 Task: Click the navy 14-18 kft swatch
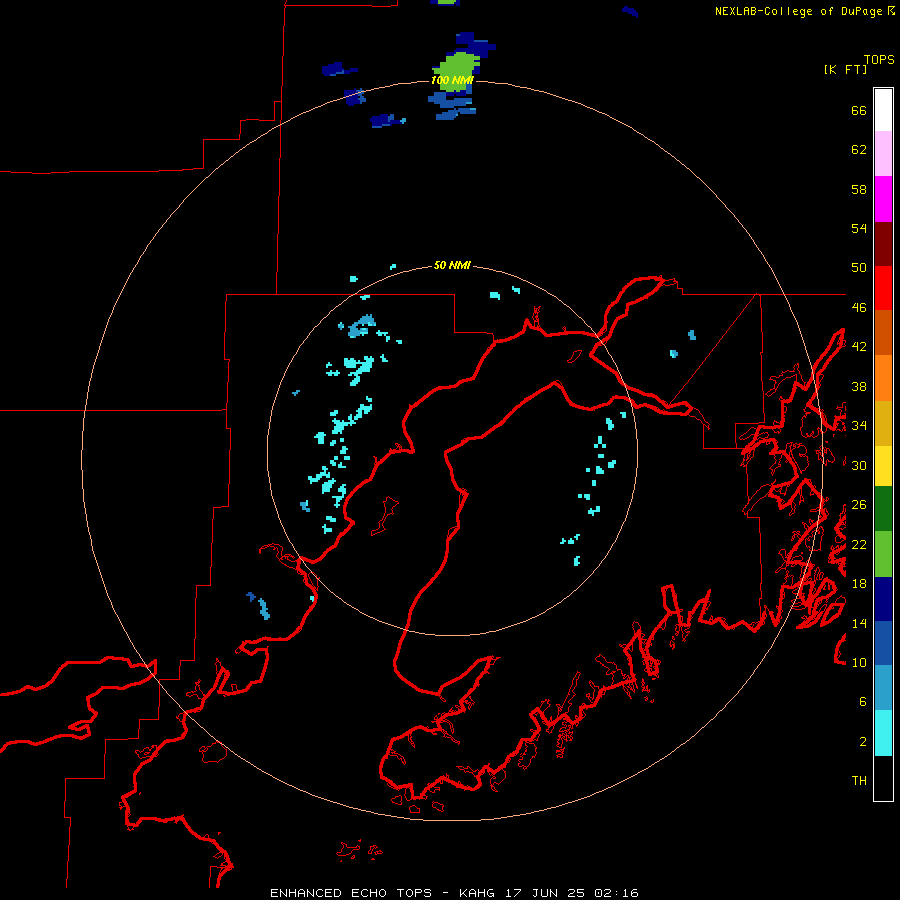click(x=883, y=599)
